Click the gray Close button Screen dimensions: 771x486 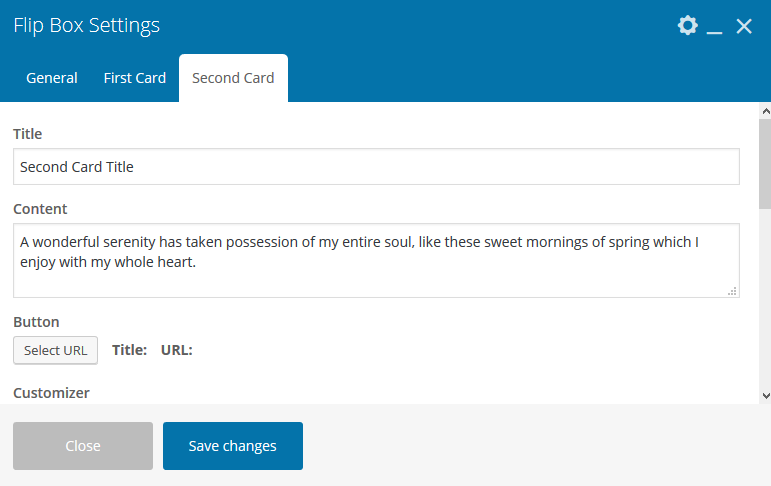point(83,446)
